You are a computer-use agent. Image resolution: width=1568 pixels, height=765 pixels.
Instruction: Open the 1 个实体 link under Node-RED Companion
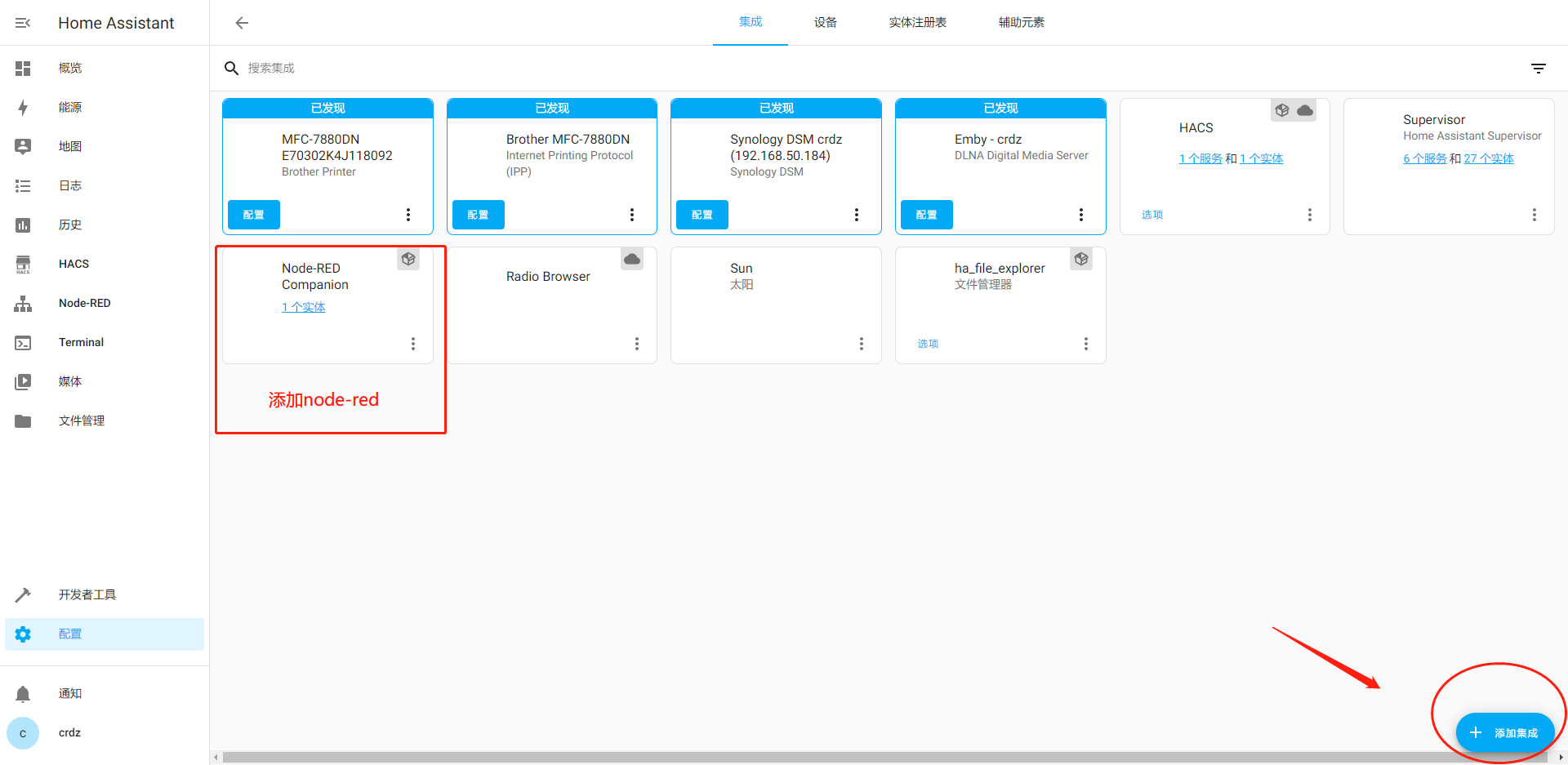pyautogui.click(x=303, y=307)
